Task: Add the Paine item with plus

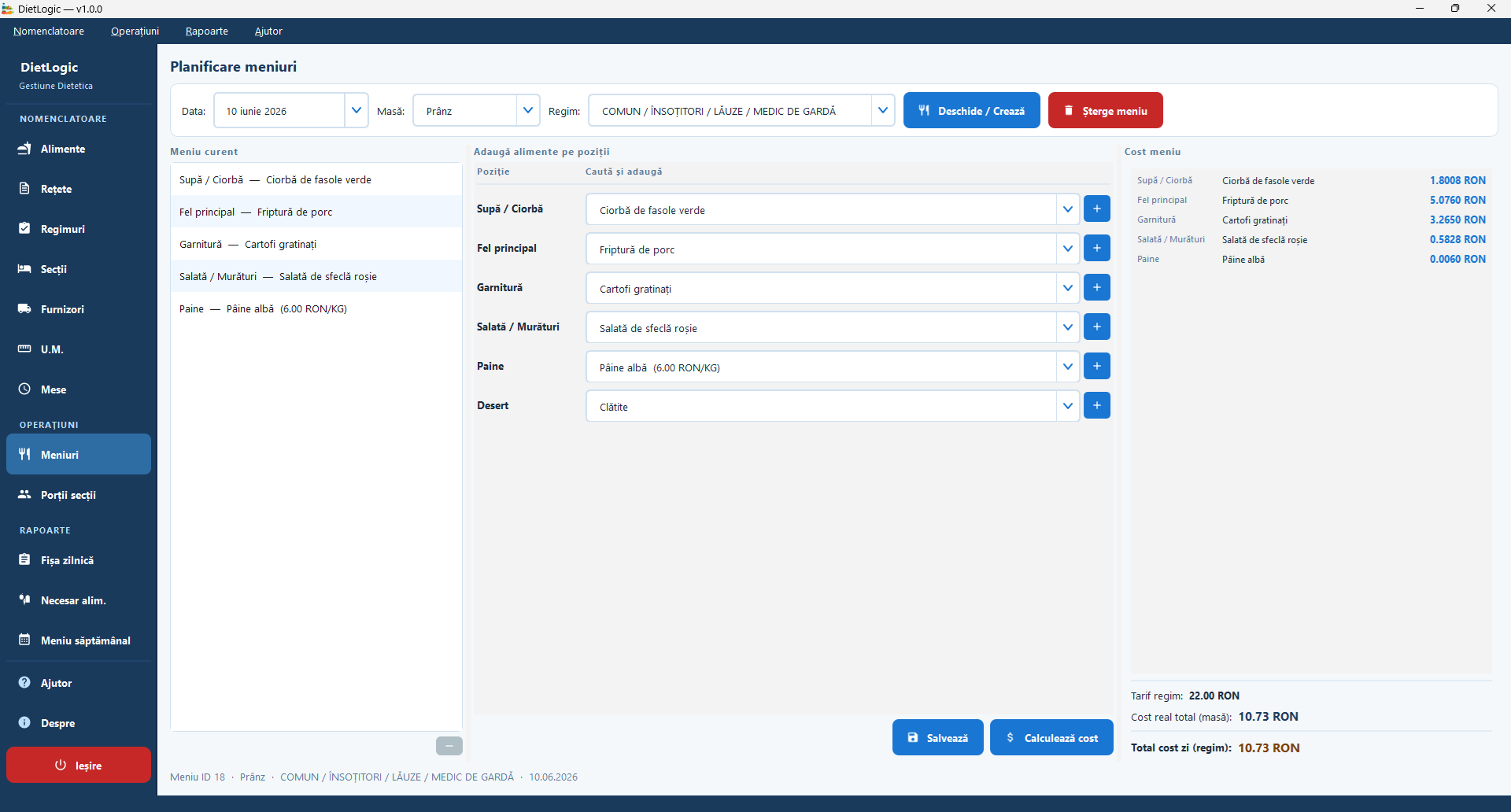Action: click(1097, 366)
